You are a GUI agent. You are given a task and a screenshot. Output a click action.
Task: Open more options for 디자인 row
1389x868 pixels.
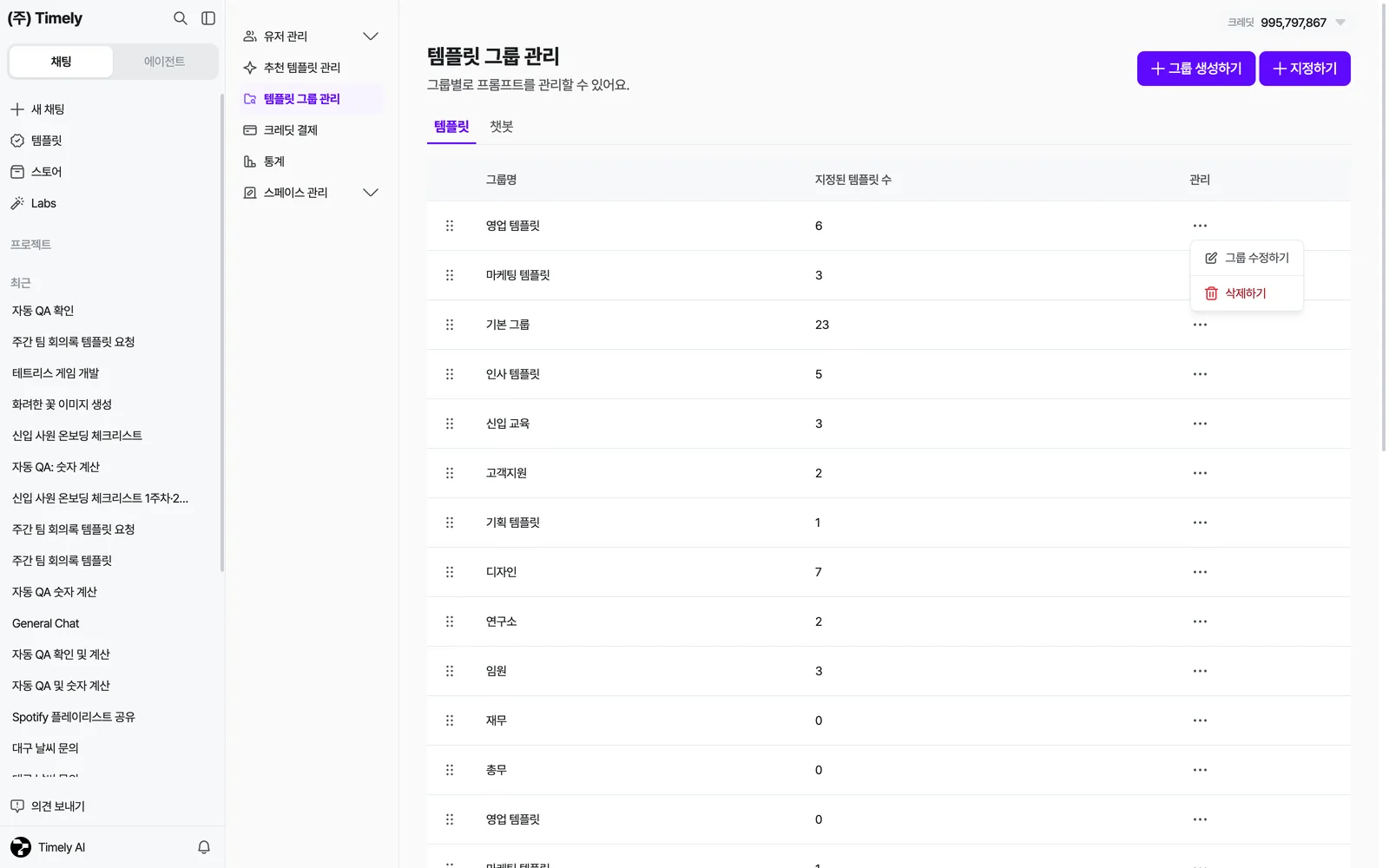1200,572
